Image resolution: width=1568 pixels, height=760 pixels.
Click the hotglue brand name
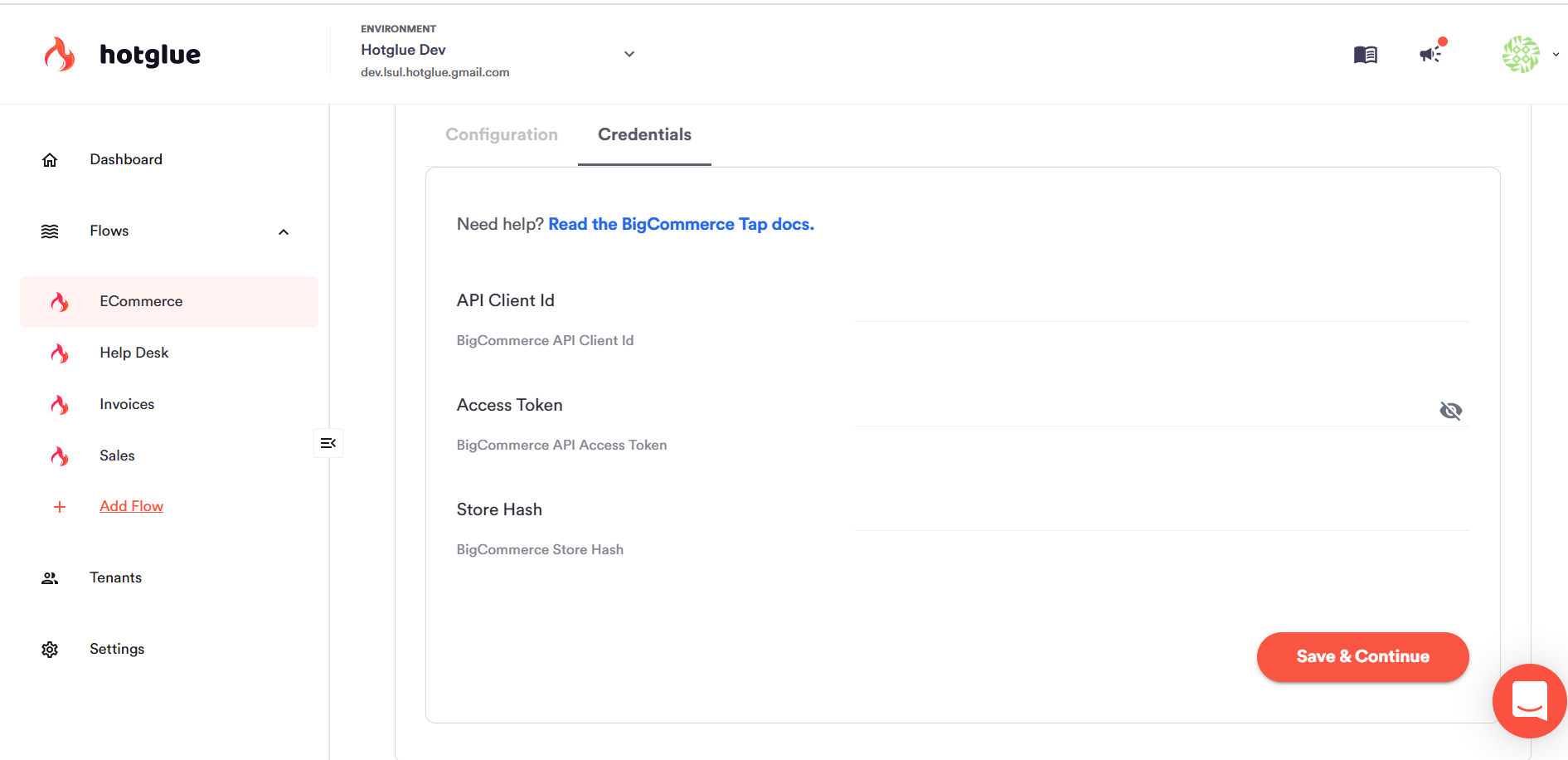point(150,55)
